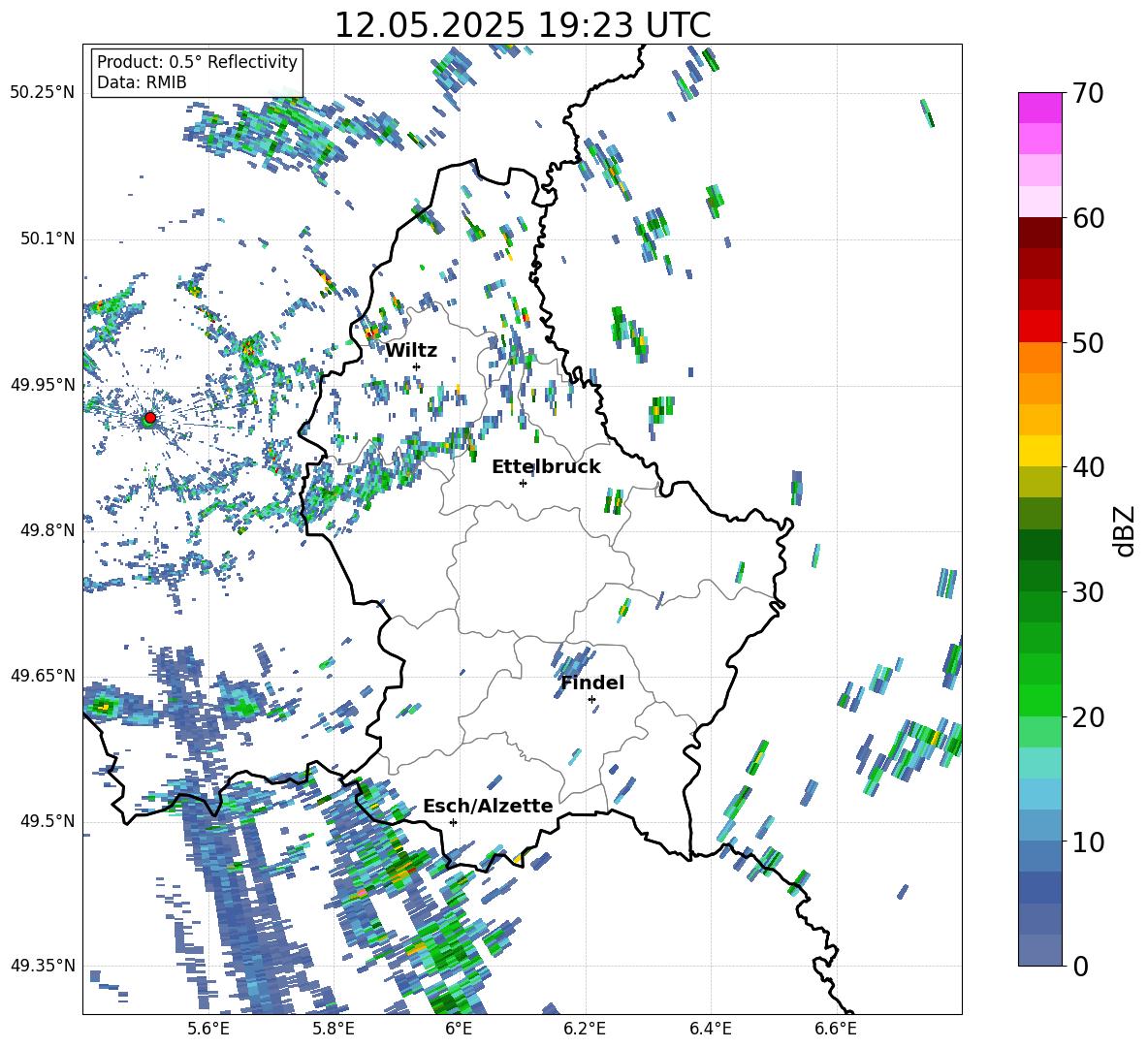
Task: Click the cross marker below Wiltz
Action: pos(416,367)
